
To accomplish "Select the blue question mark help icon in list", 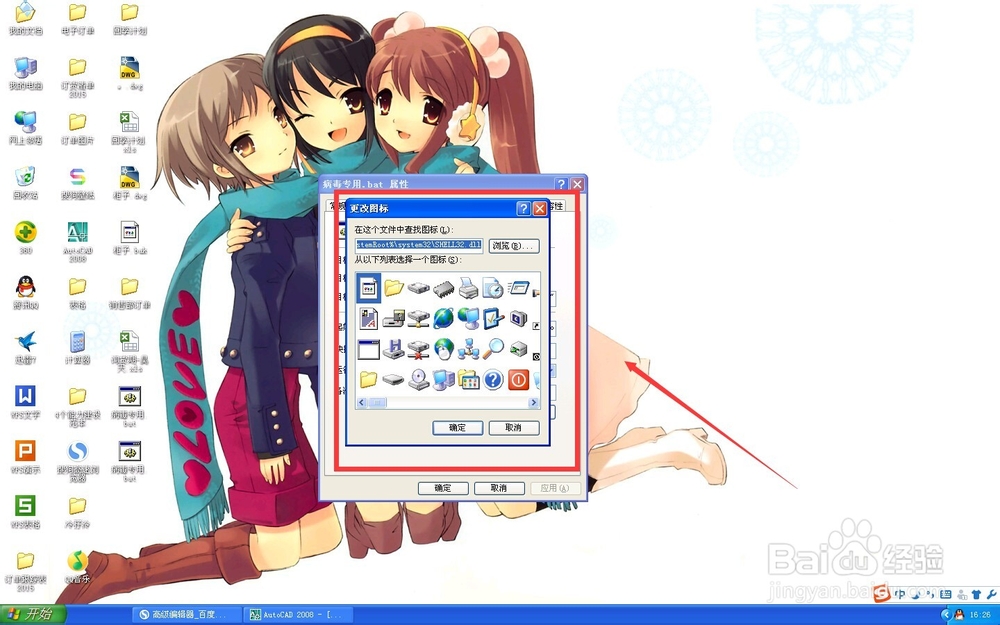I will coord(493,380).
